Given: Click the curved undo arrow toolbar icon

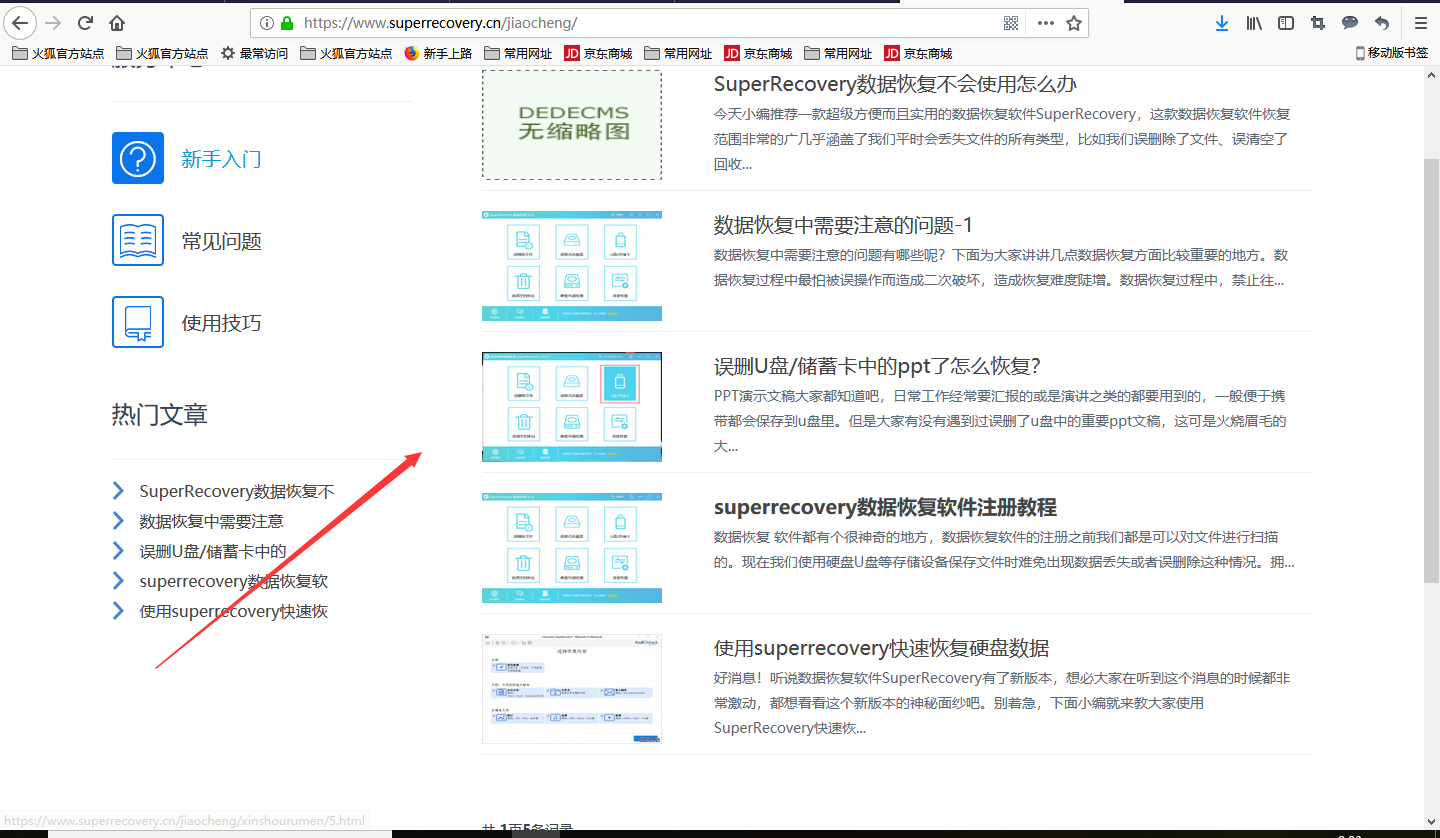Looking at the screenshot, I should pyautogui.click(x=1382, y=22).
